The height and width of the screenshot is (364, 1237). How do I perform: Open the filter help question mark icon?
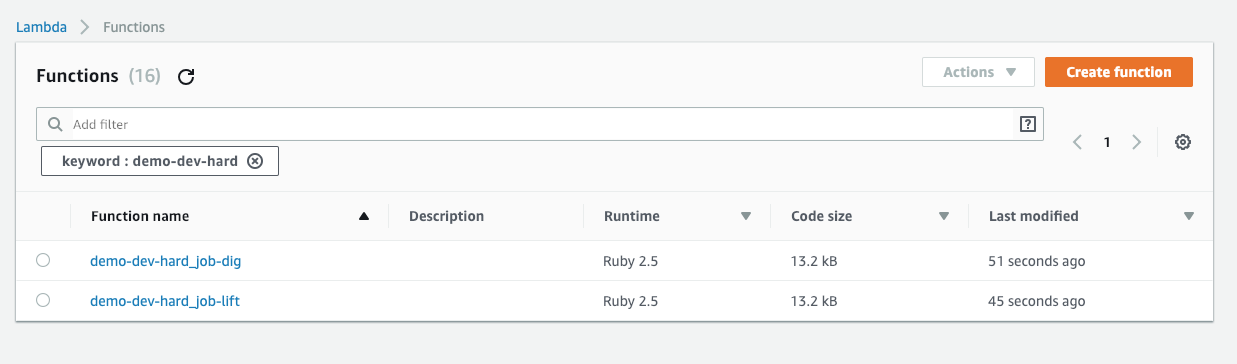(x=1027, y=124)
